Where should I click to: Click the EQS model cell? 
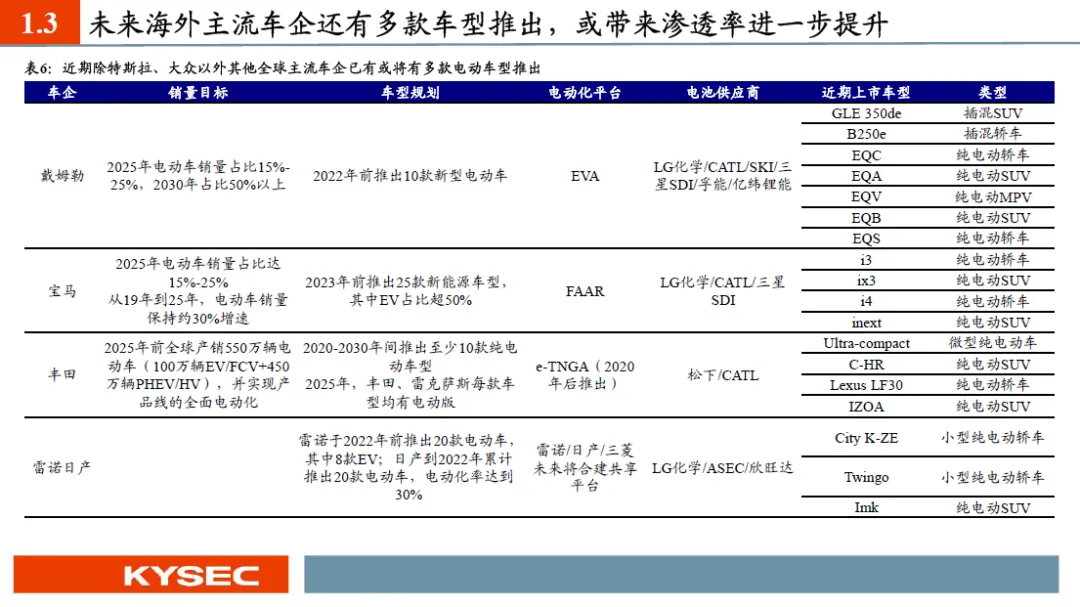[x=866, y=239]
